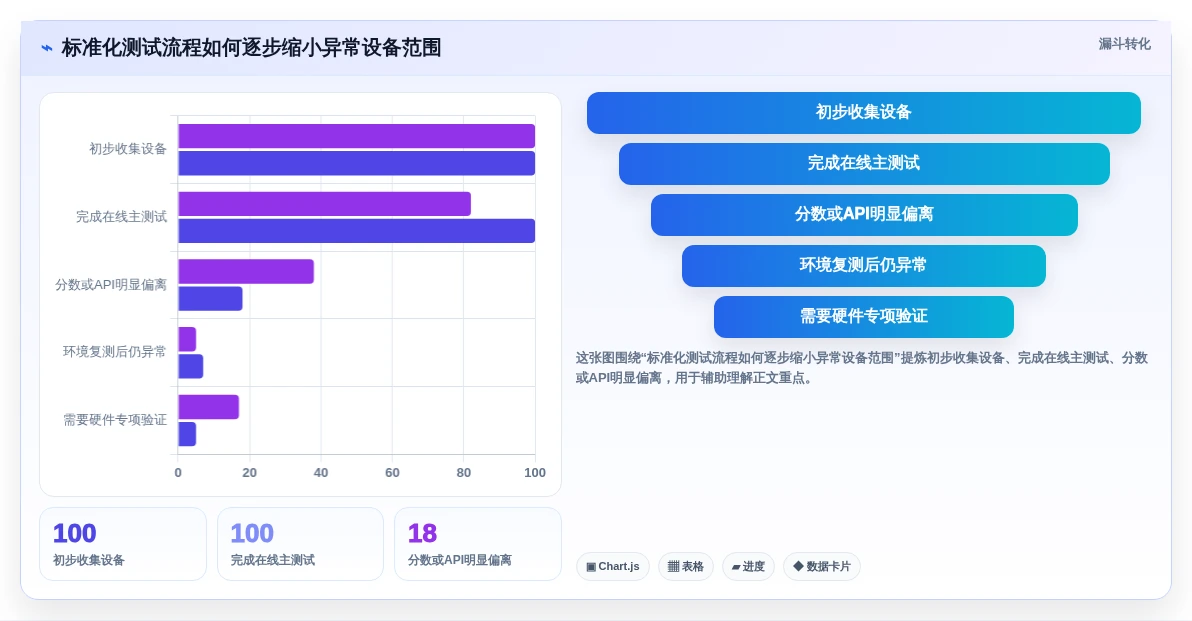Click the blue bar for 完成在线主测试
Screen dimensions: 1192x621
(x=357, y=231)
